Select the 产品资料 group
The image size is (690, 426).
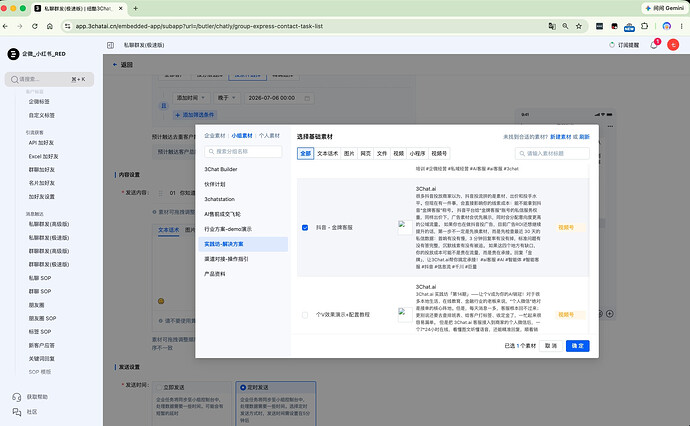coord(243,274)
